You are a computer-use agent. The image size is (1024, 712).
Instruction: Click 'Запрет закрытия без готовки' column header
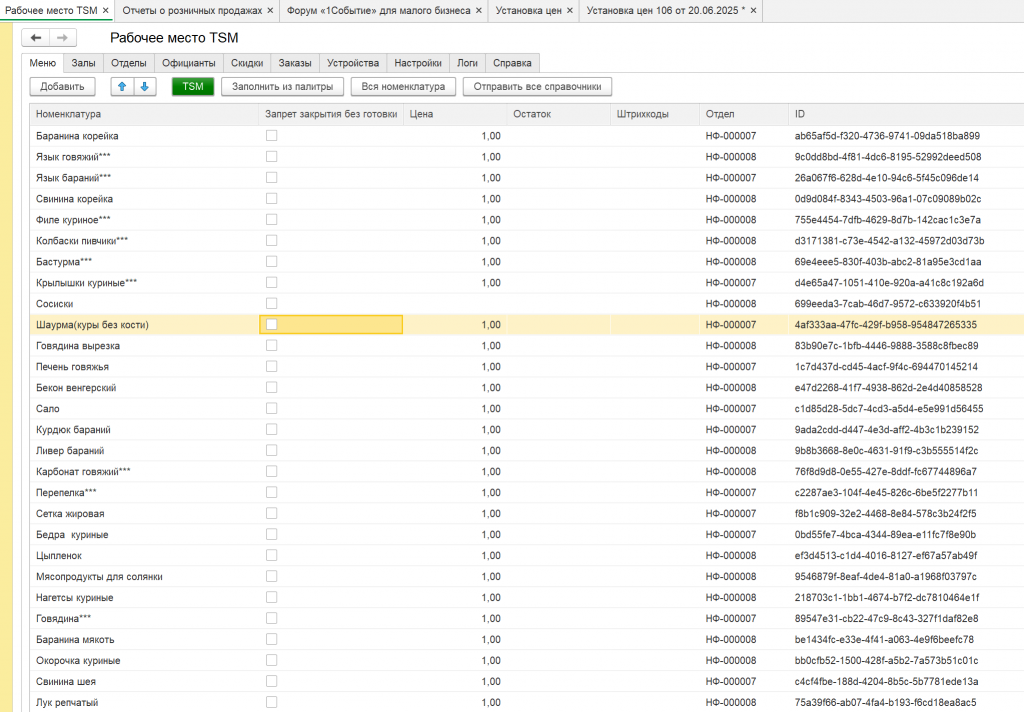point(331,114)
